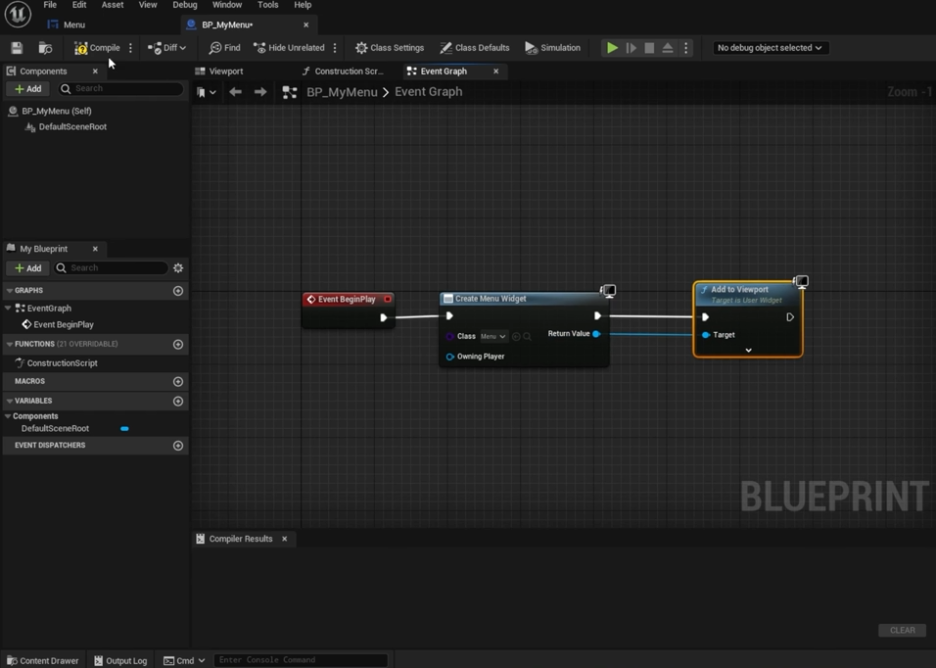The image size is (936, 668).
Task: Close the My Blueprint panel
Action: click(95, 249)
